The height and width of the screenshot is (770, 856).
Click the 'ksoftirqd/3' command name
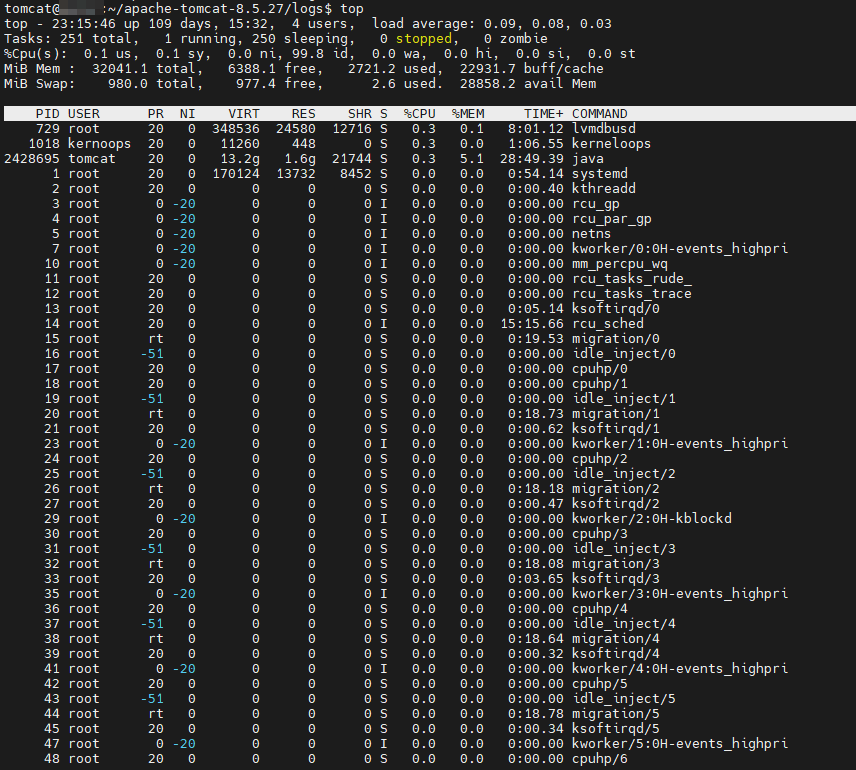pos(616,579)
